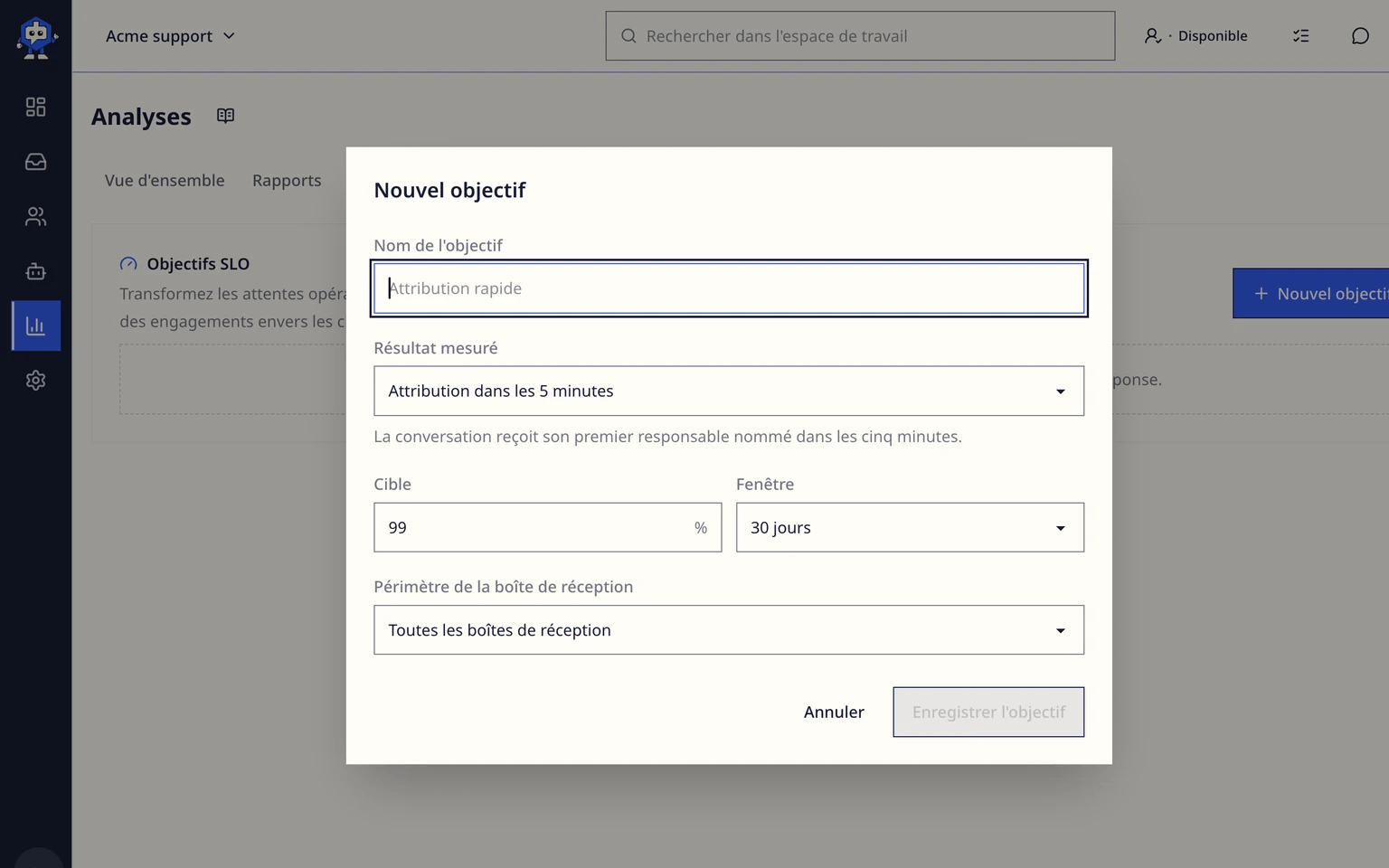Viewport: 1389px width, 868px height.
Task: Expand the Résultat mesuré dropdown
Action: [729, 391]
